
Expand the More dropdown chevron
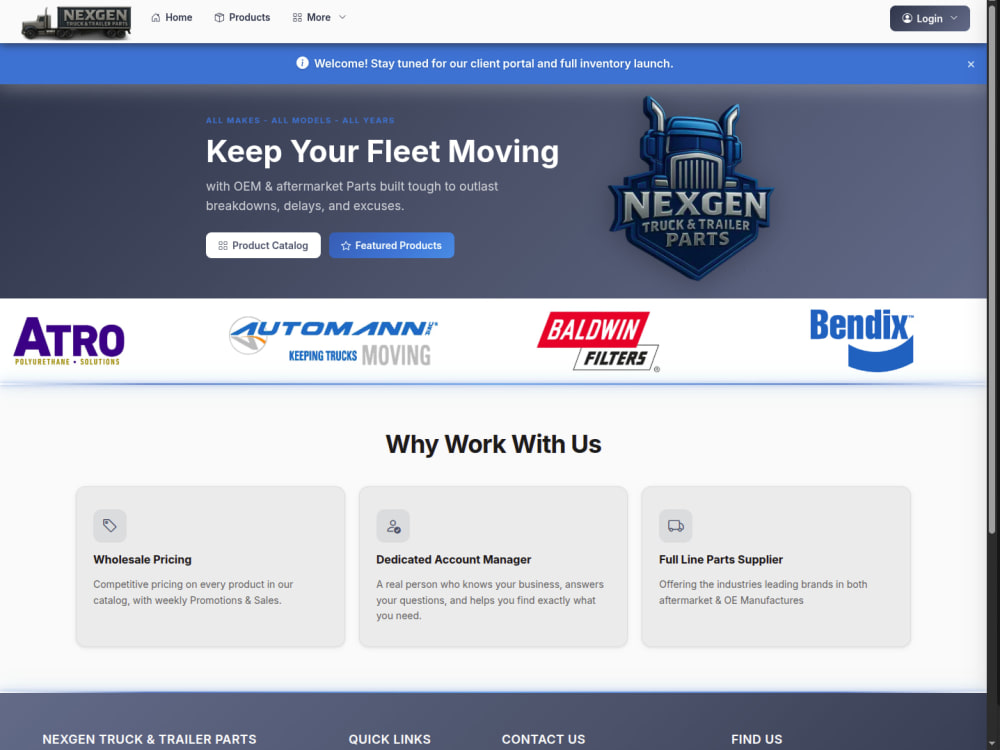[342, 18]
